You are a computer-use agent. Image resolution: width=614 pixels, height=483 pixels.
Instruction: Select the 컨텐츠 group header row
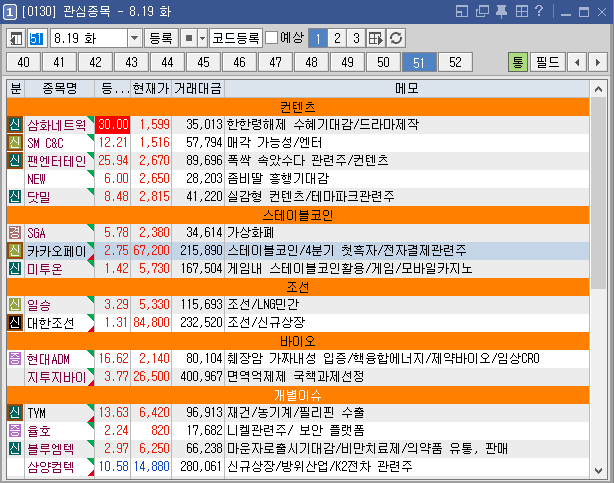(x=298, y=107)
